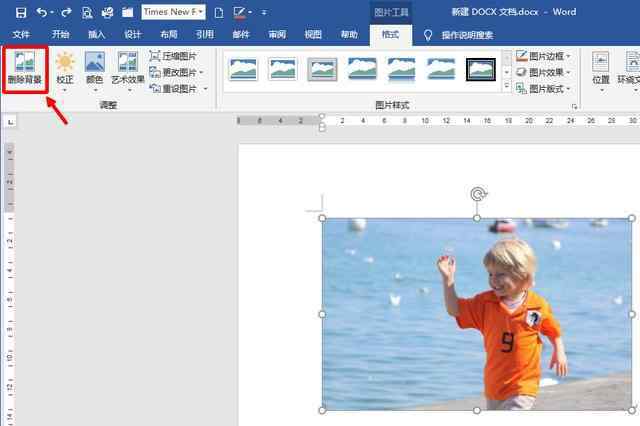
Task: Open the Artistic Effects (艺术效果) gallery
Action: (x=127, y=69)
